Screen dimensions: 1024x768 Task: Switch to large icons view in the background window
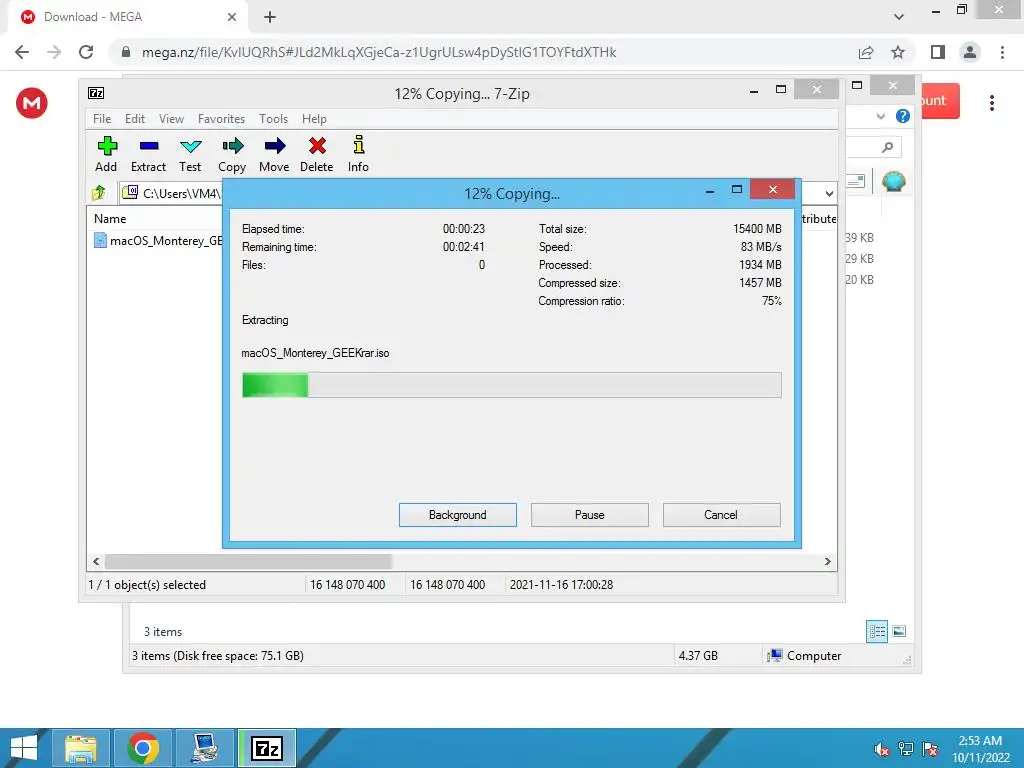(899, 631)
